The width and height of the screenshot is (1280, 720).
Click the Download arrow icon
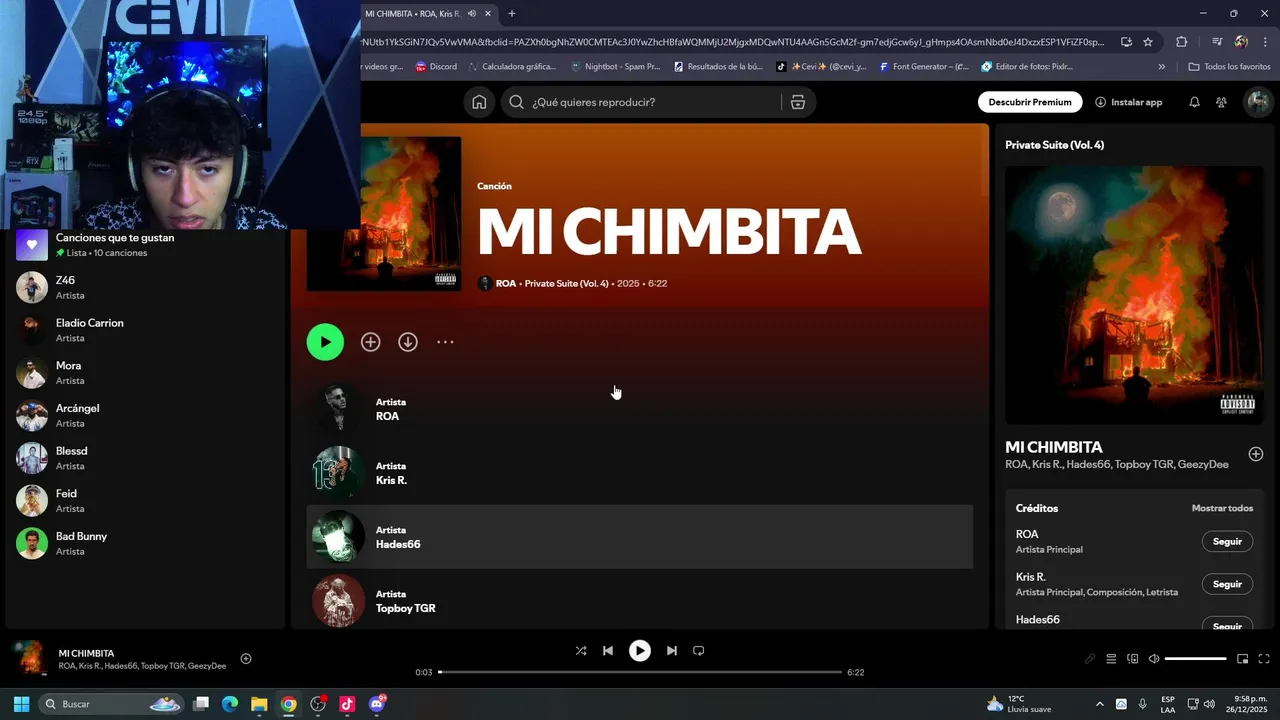pos(408,342)
